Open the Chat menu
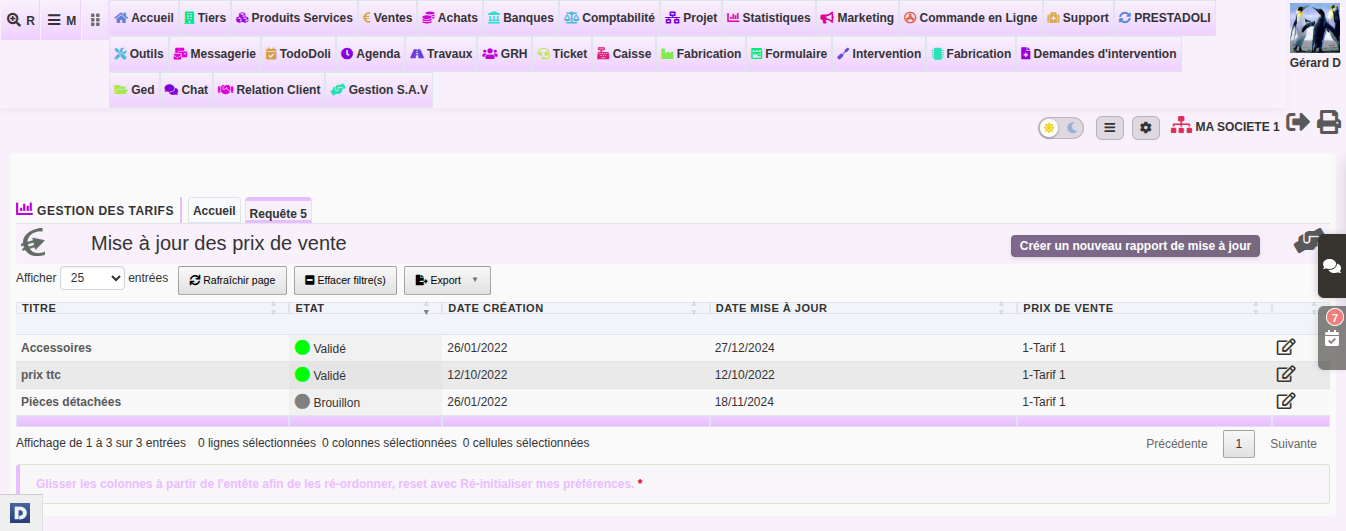1346x531 pixels. (x=186, y=90)
